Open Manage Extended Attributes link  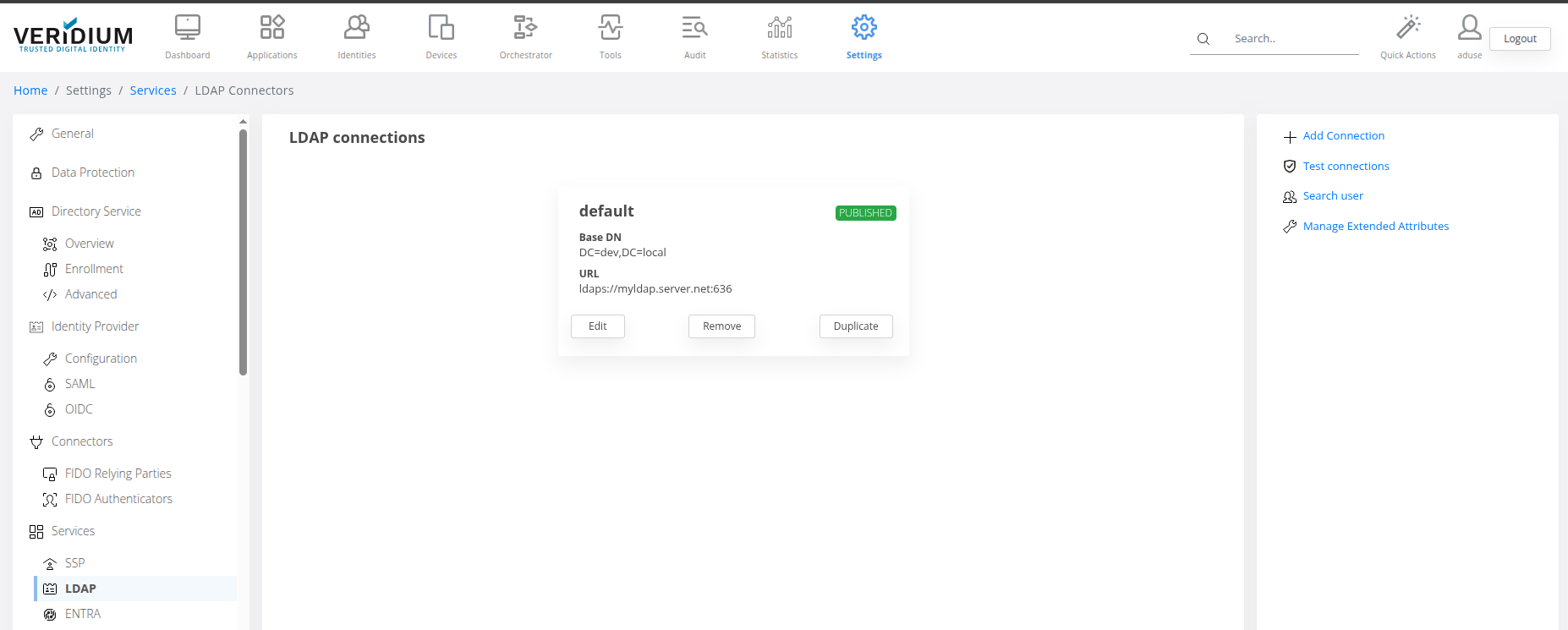coord(1375,227)
